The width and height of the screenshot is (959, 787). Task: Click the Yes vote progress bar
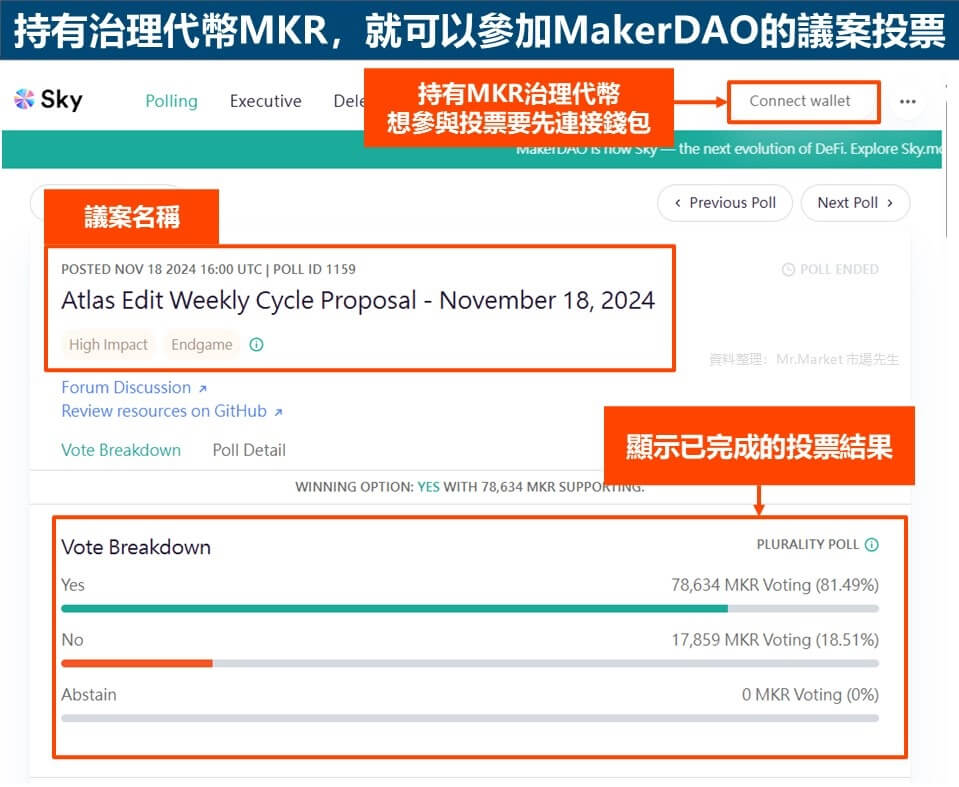tap(470, 609)
